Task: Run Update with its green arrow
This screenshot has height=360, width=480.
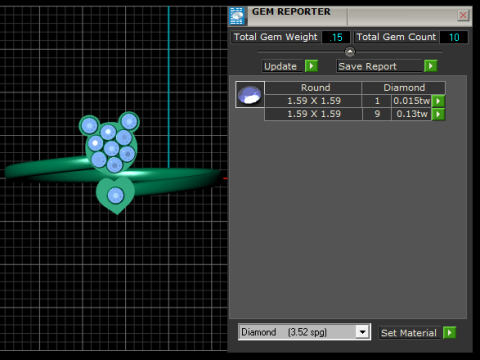Action: click(311, 66)
